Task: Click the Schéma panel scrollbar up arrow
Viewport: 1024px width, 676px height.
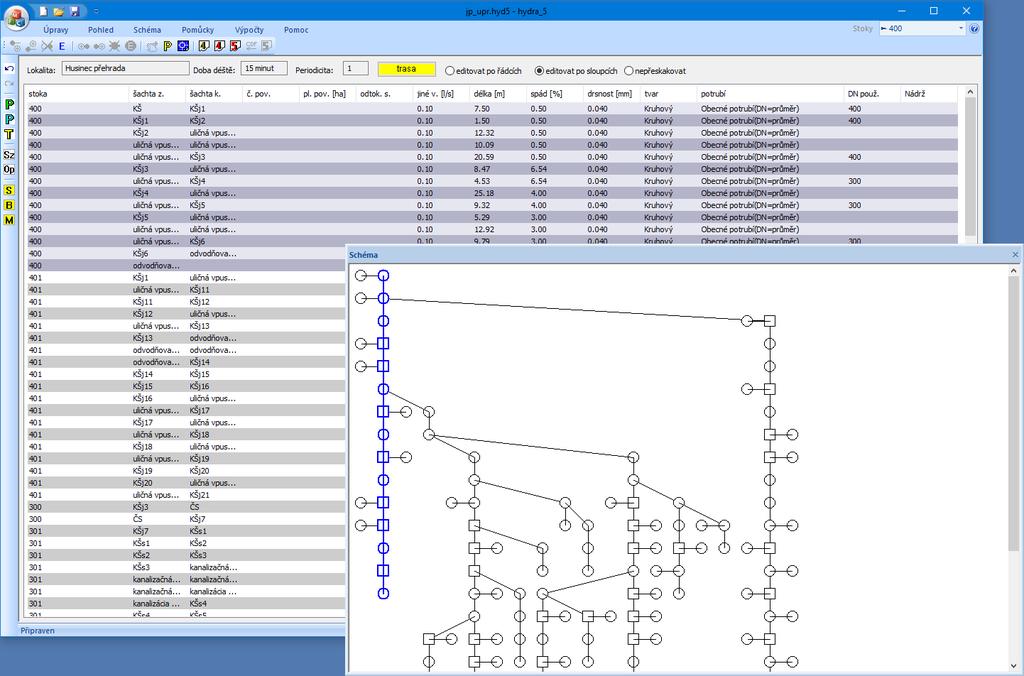Action: click(1014, 270)
